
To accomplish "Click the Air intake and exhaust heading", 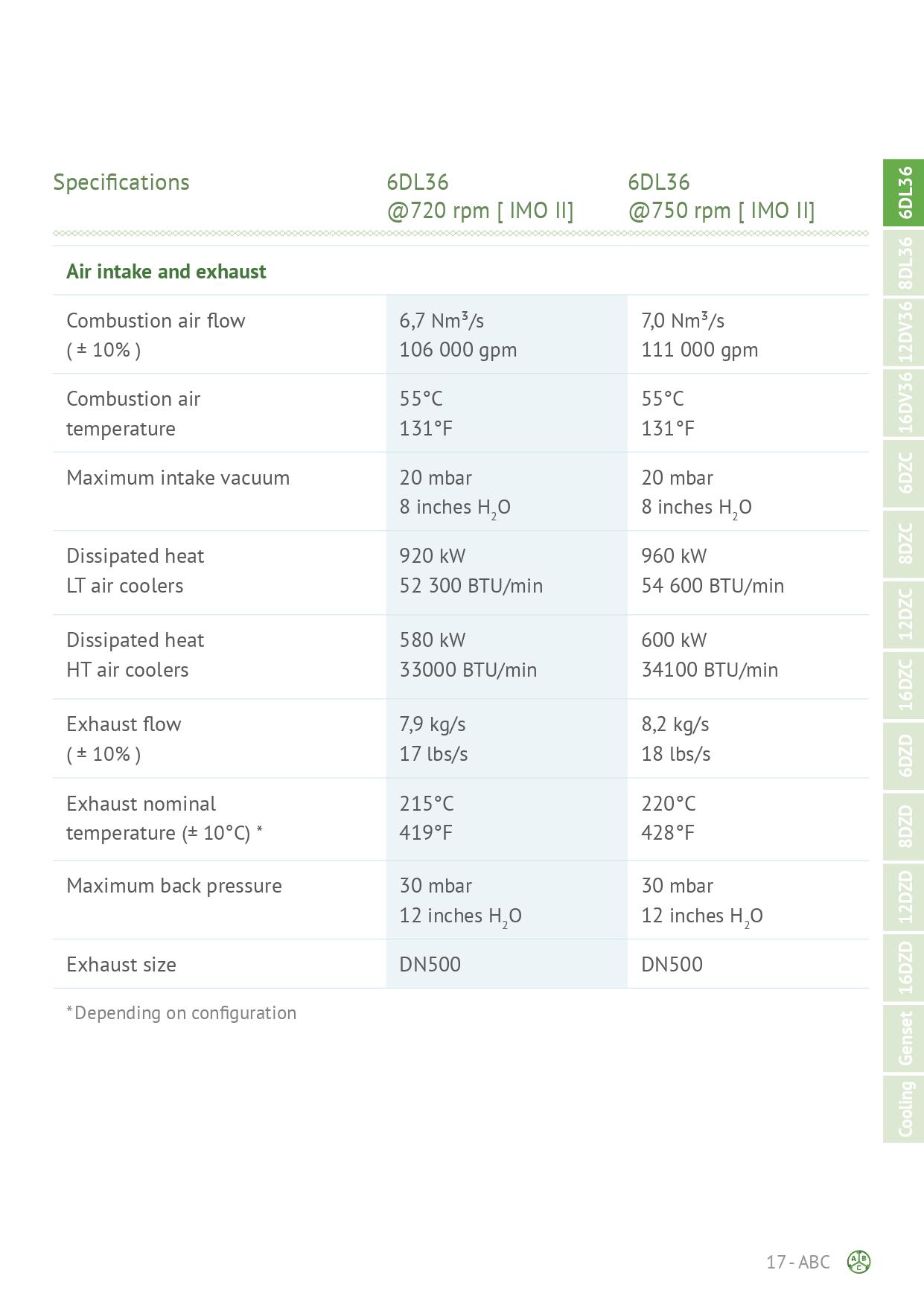I will 166,271.
